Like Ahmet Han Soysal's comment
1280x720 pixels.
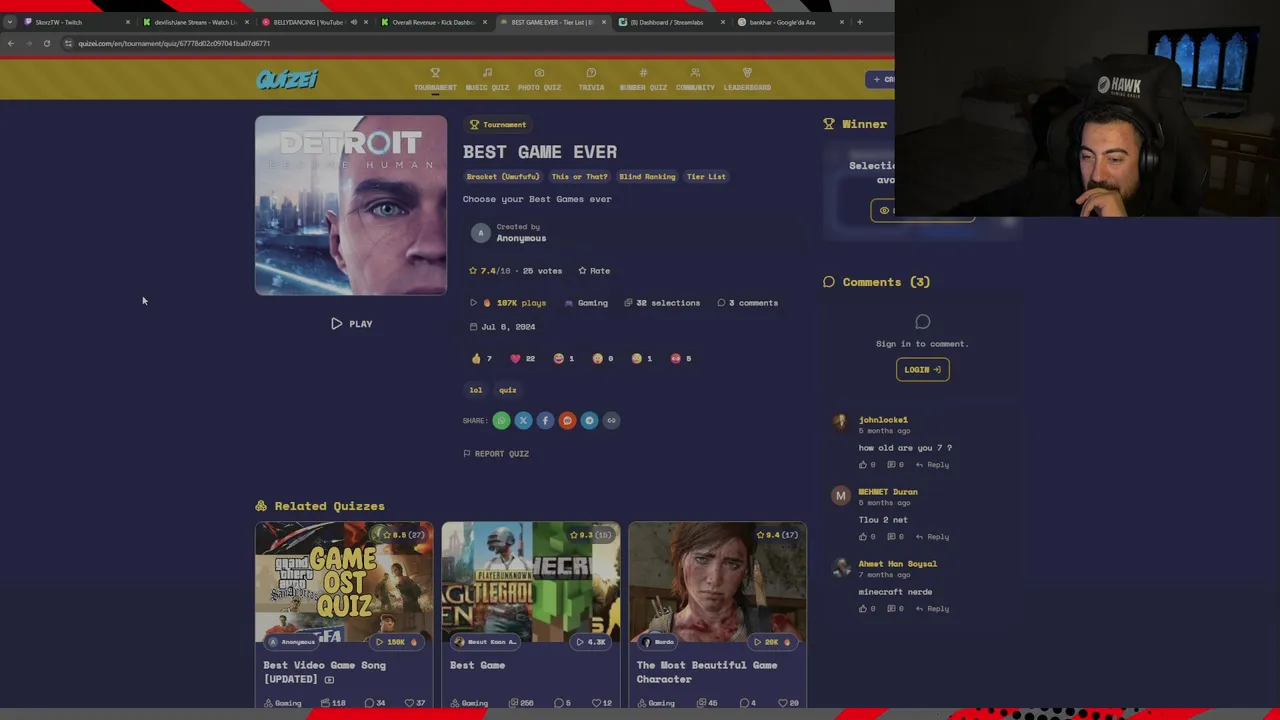867,609
